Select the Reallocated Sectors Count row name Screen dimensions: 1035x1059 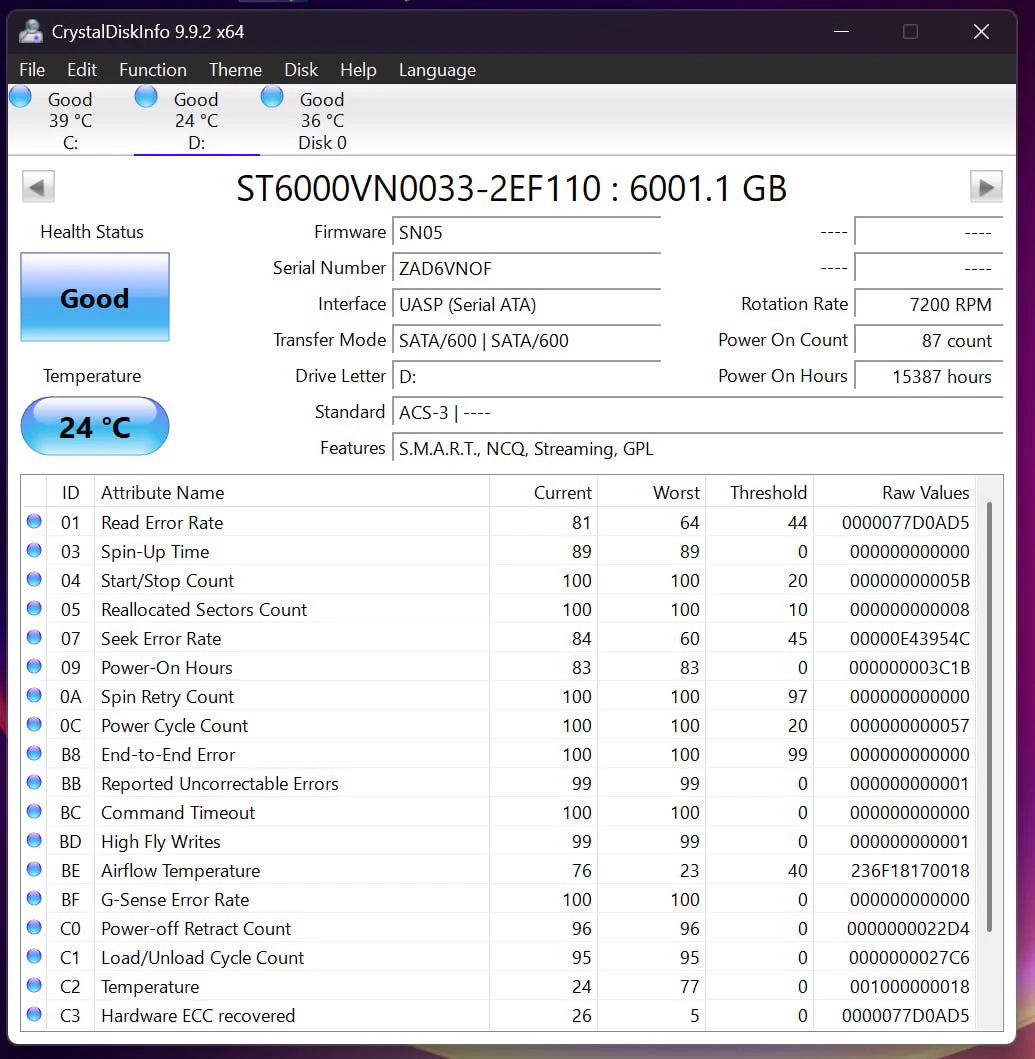pyautogui.click(x=204, y=609)
